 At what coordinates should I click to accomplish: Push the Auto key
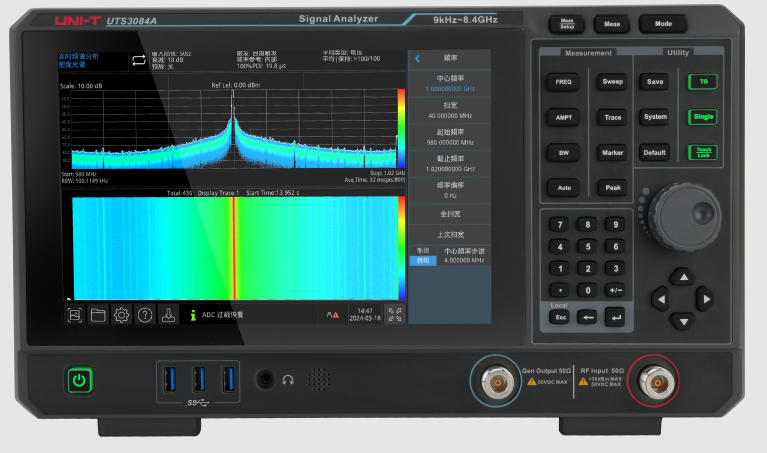pyautogui.click(x=564, y=188)
